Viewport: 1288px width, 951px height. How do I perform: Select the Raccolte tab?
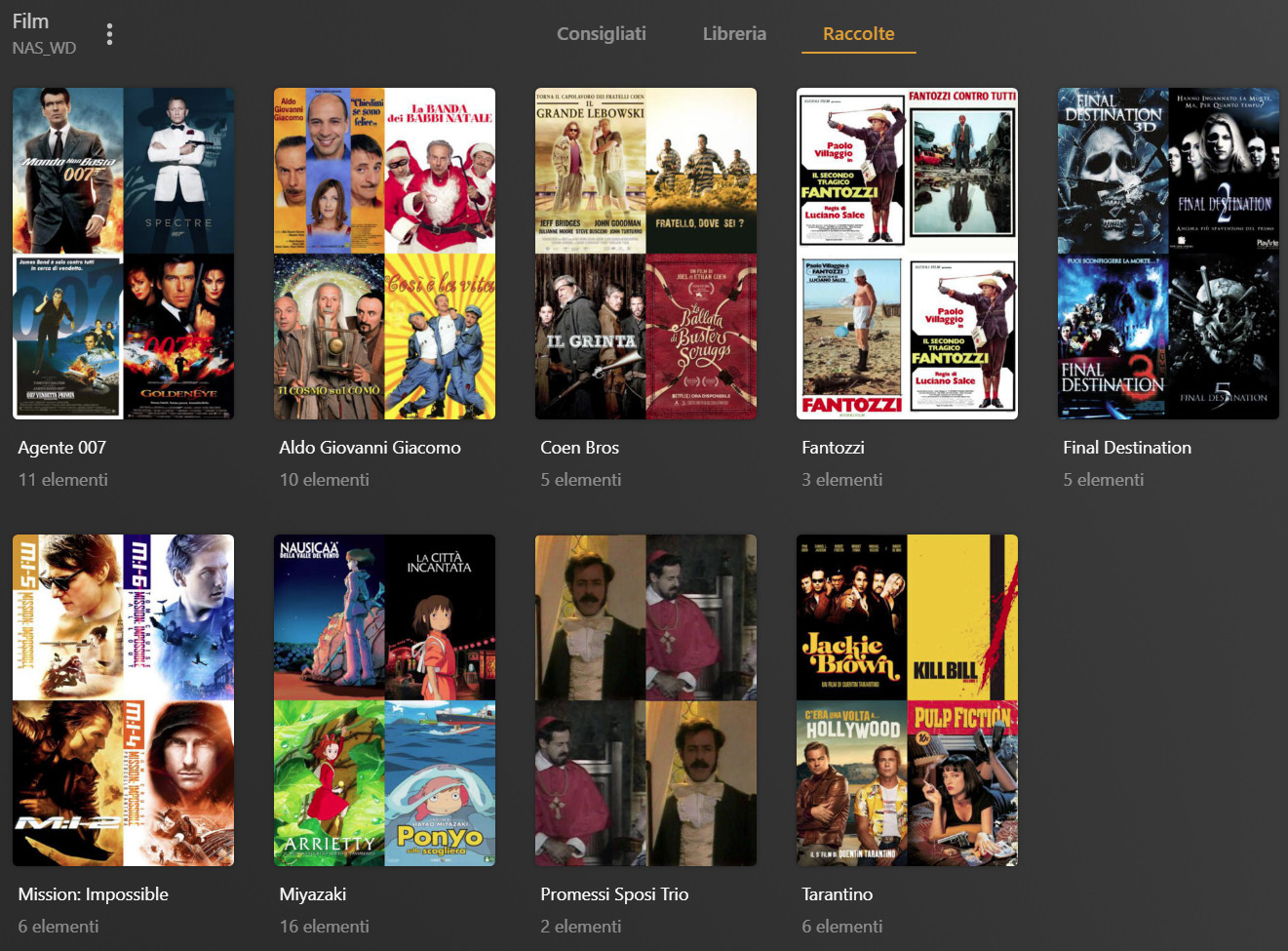coord(858,33)
